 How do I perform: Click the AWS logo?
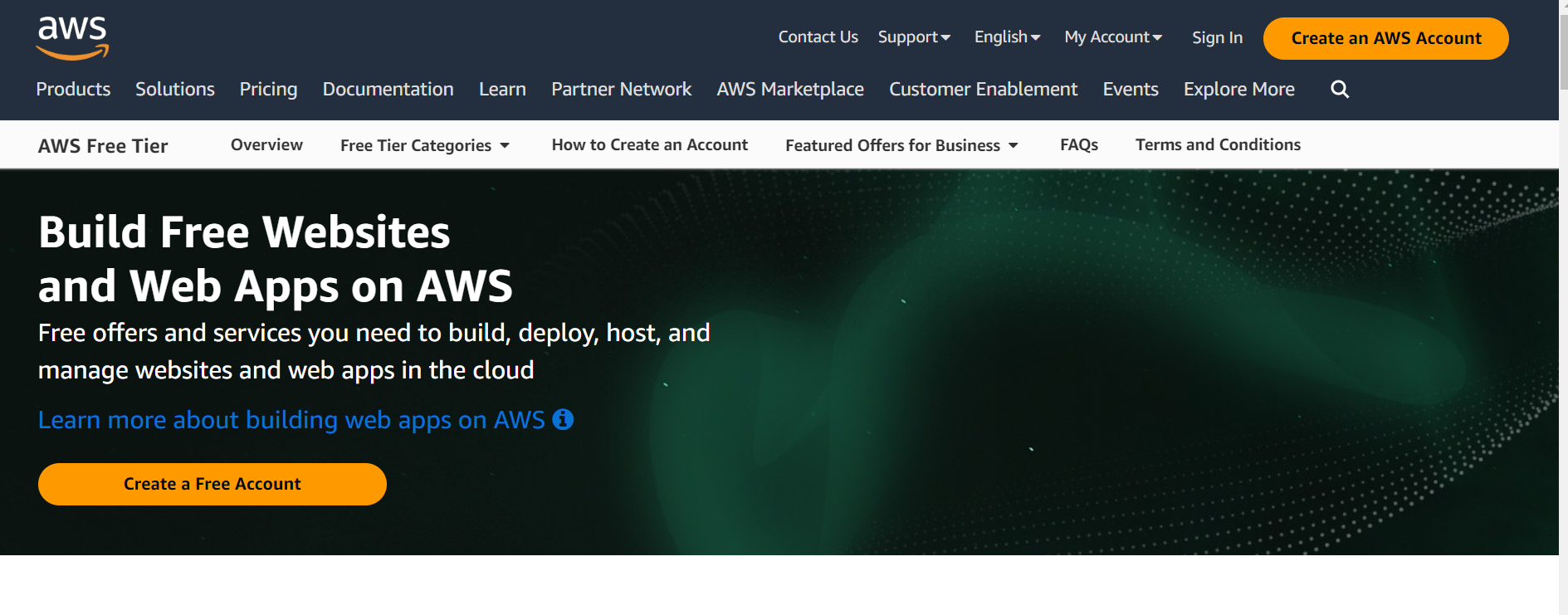[72, 38]
